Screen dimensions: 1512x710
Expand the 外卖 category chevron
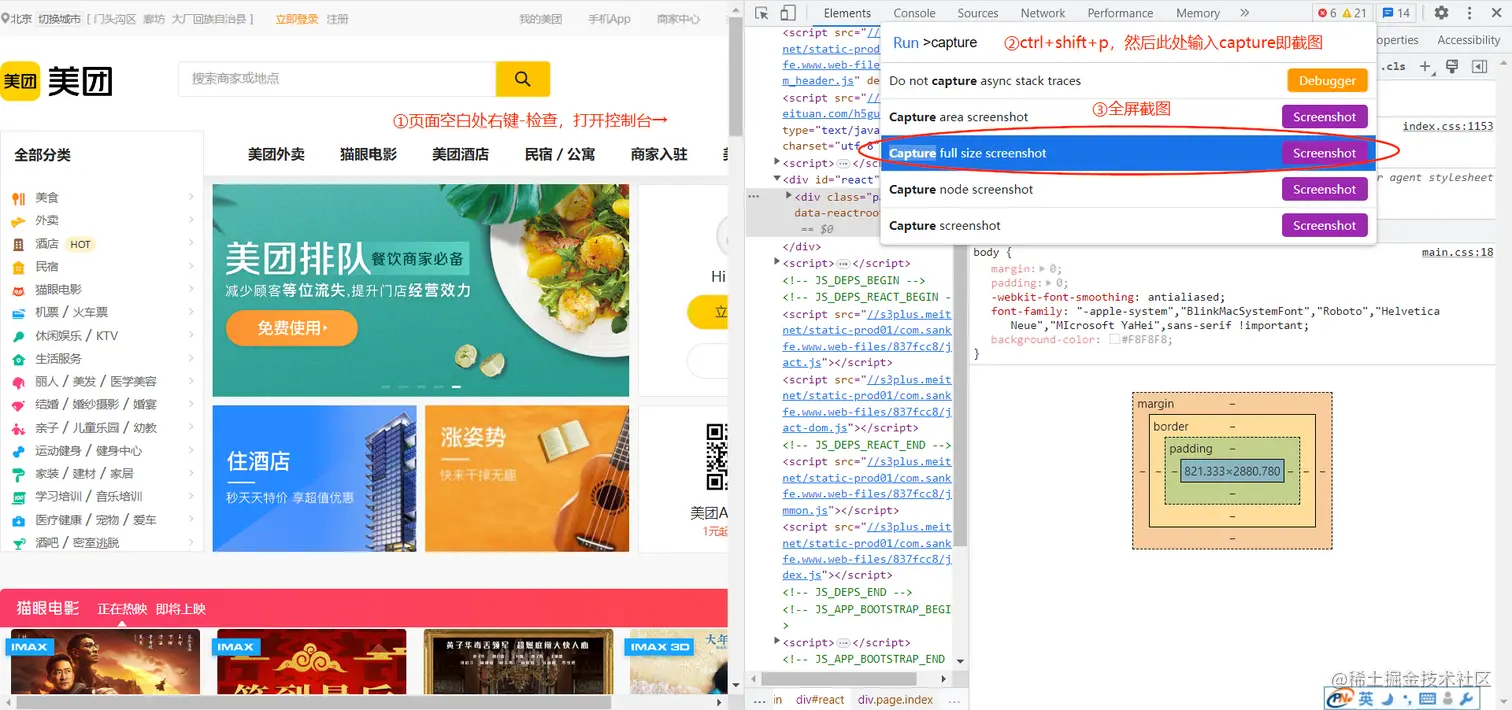coord(191,220)
